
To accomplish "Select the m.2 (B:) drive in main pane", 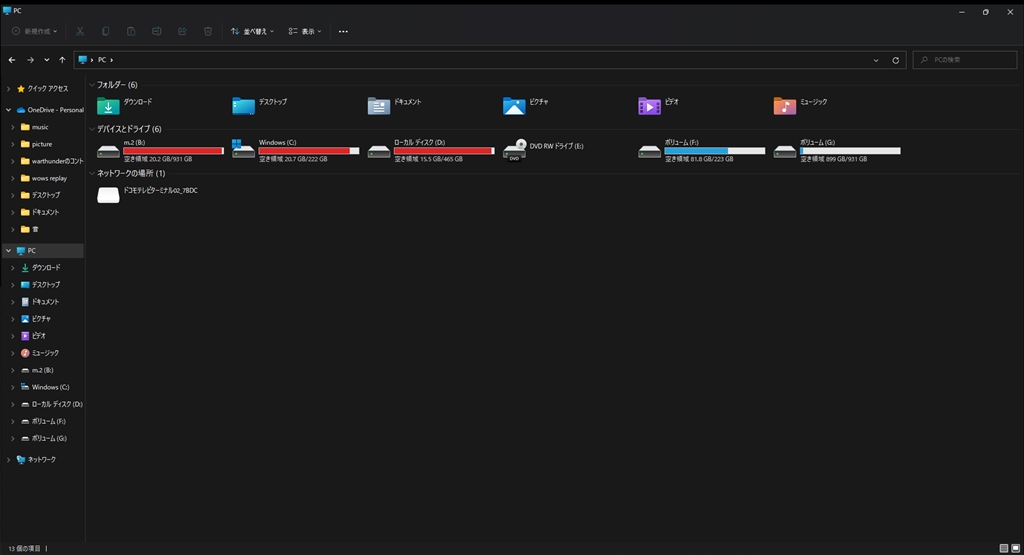I will click(160, 151).
